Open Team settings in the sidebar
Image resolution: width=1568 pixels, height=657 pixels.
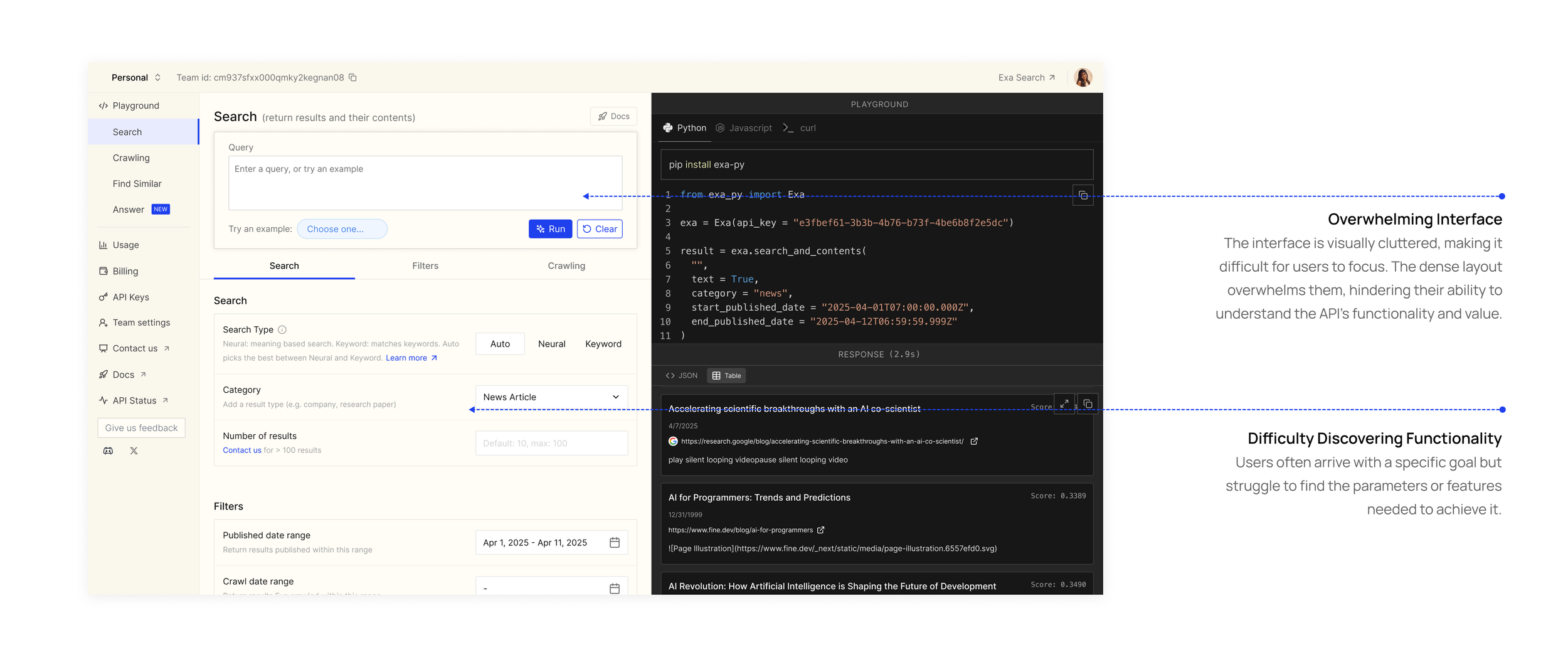coord(134,323)
